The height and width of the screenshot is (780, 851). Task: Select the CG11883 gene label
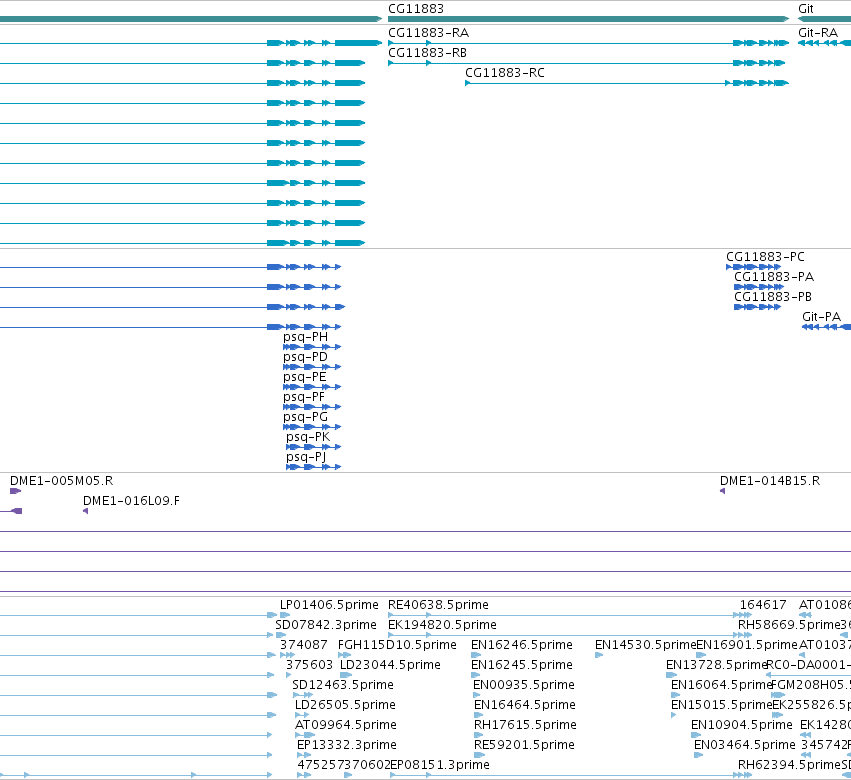pyautogui.click(x=416, y=9)
